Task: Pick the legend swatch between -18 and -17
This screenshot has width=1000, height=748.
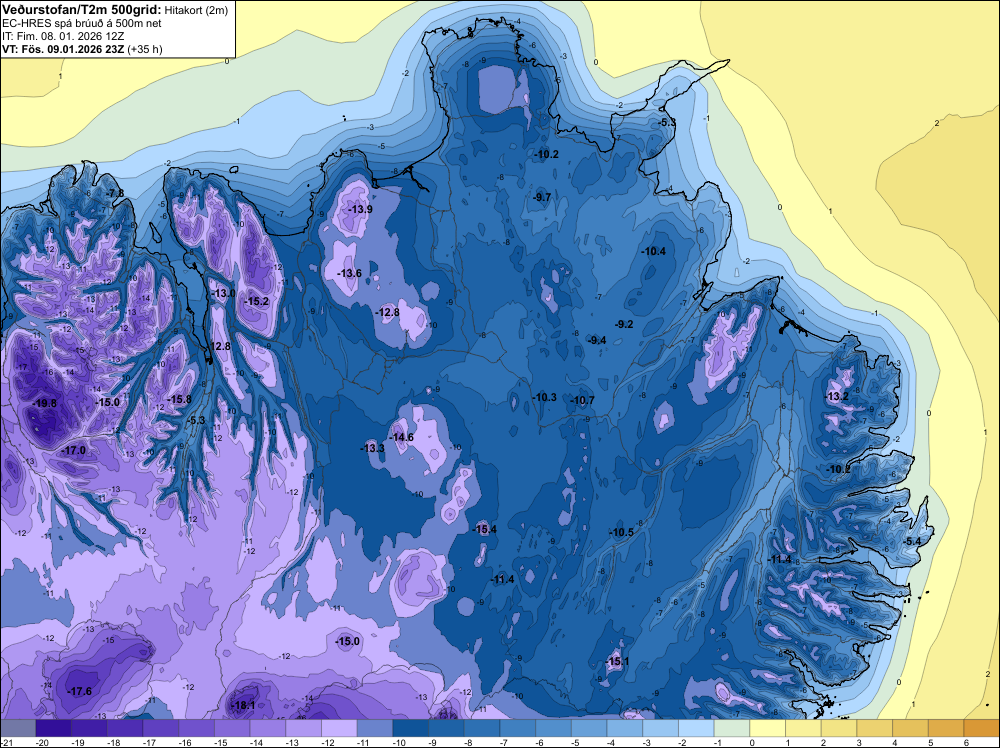Action: (125, 728)
